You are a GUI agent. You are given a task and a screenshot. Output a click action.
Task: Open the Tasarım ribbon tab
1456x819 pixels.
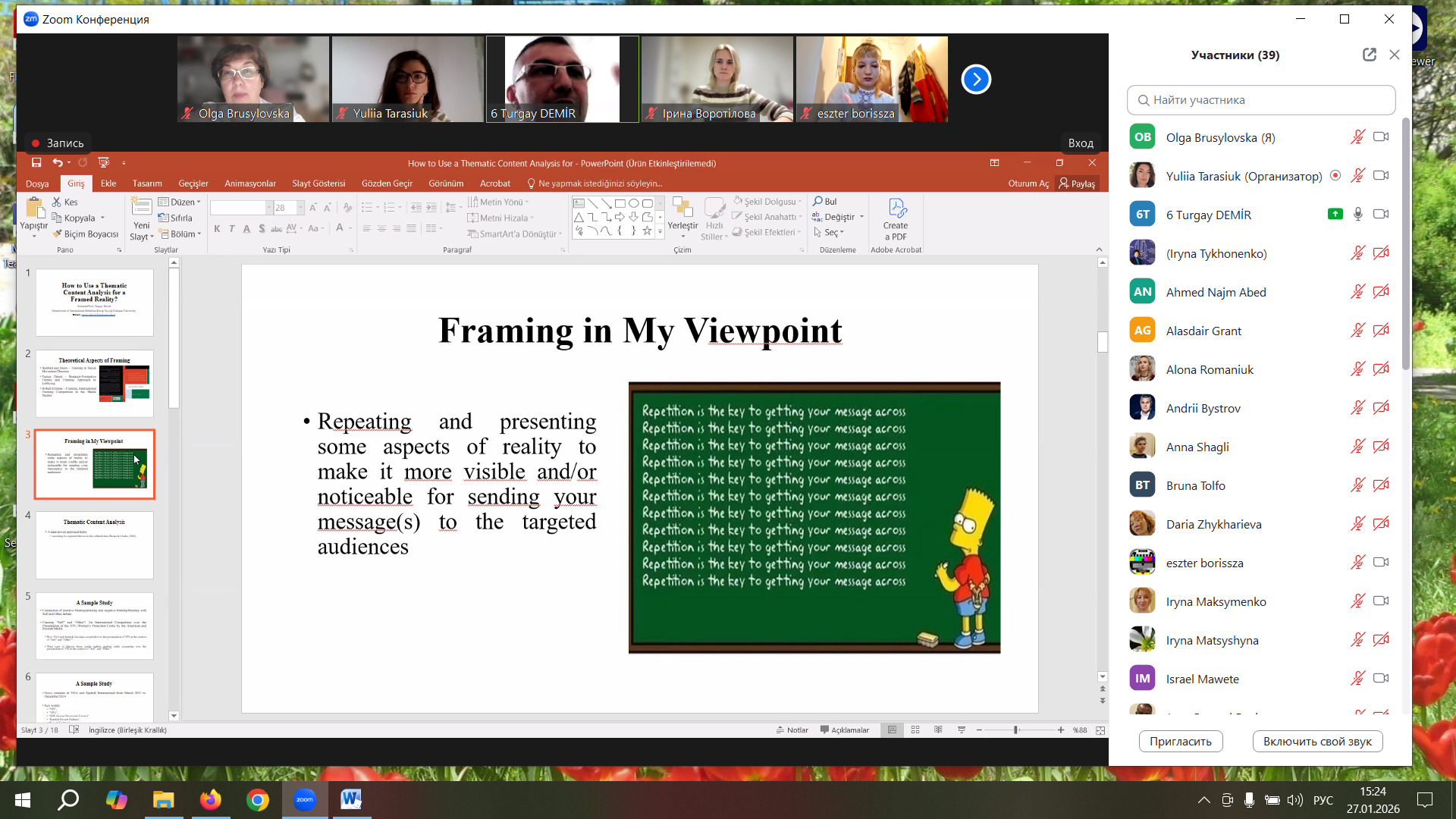tap(147, 184)
